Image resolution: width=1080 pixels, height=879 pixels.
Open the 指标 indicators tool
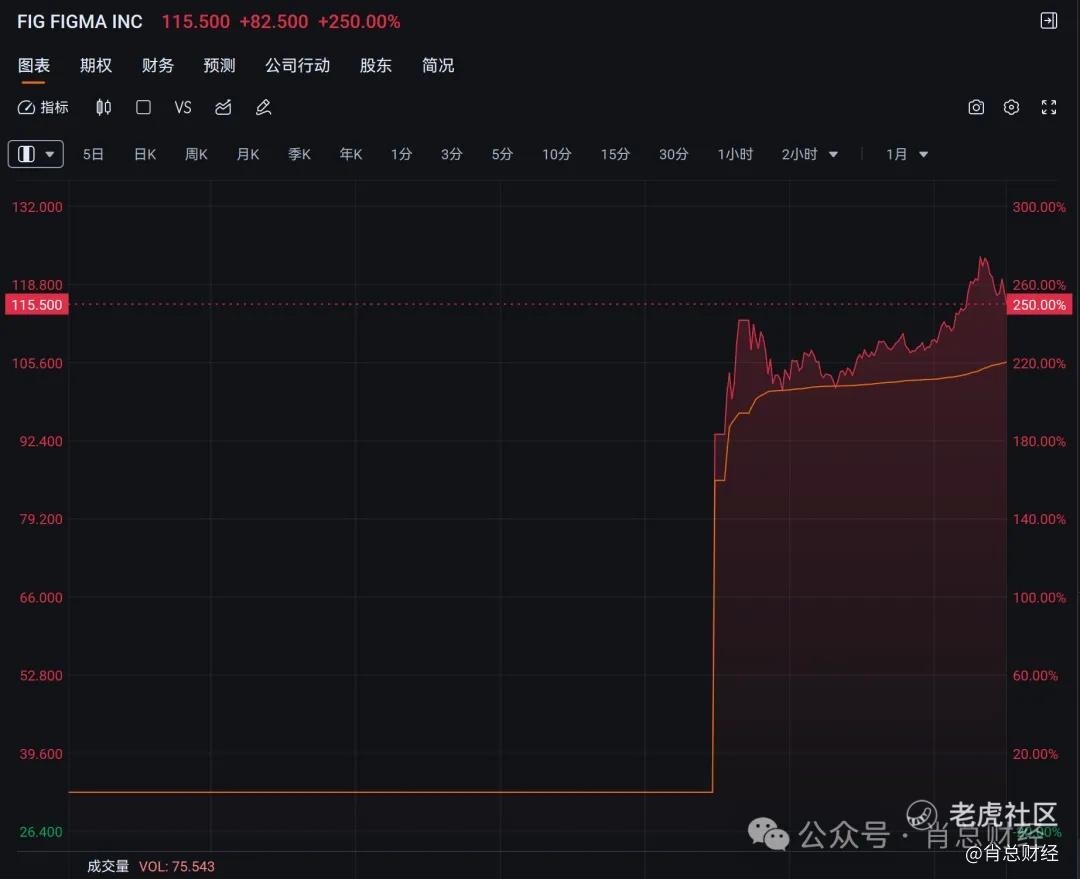[x=43, y=107]
